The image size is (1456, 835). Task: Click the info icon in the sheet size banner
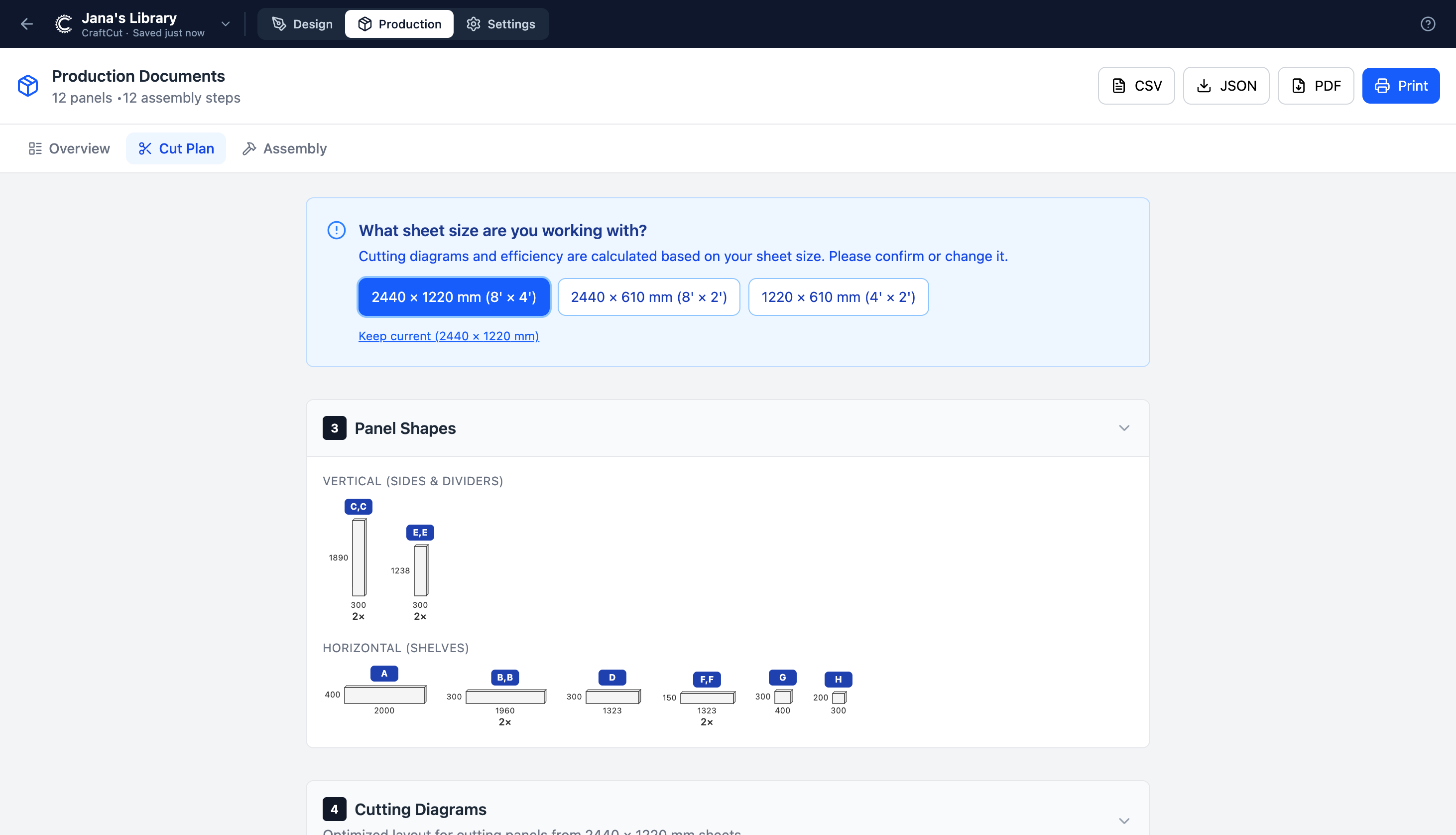pos(336,230)
